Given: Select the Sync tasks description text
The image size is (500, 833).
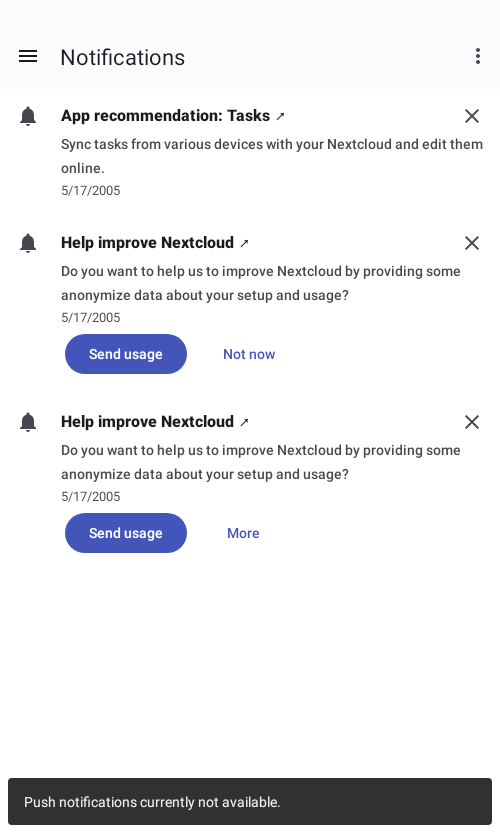Looking at the screenshot, I should (x=272, y=156).
